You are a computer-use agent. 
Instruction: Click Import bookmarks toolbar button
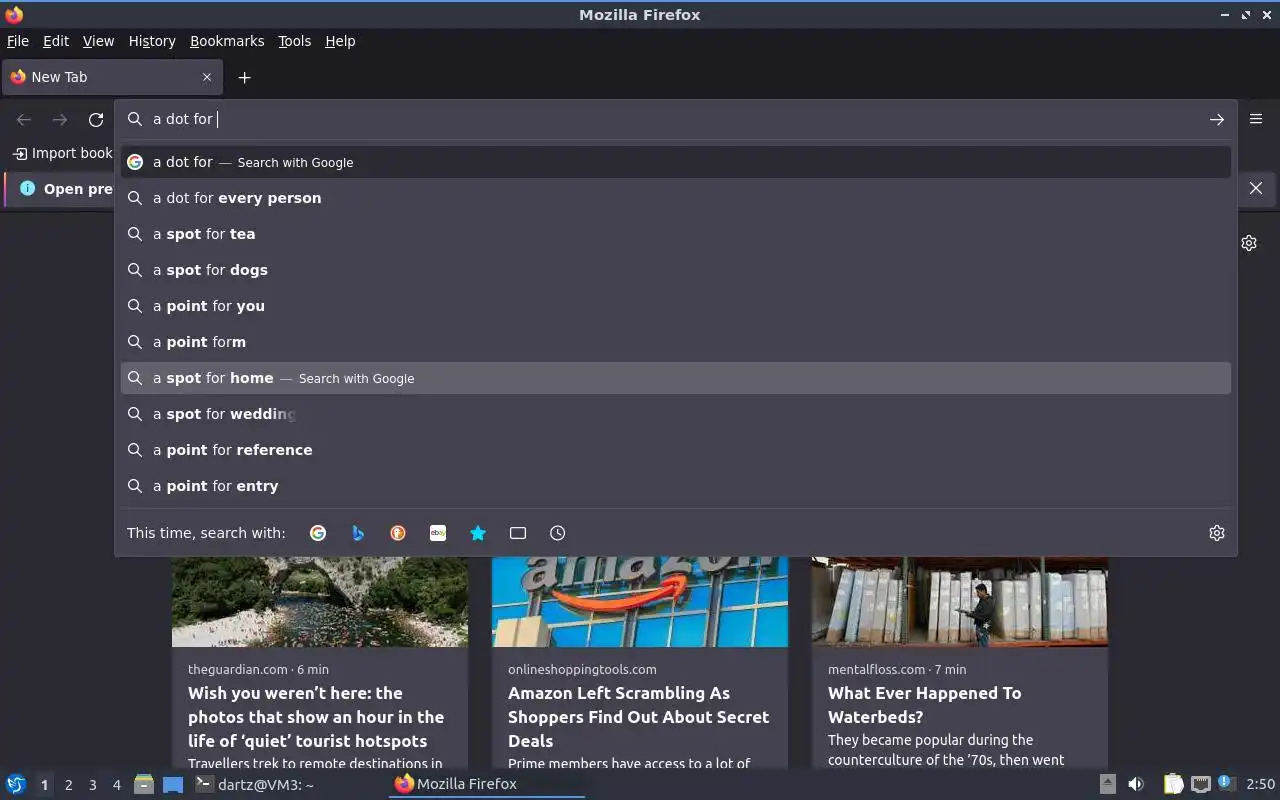(x=62, y=153)
